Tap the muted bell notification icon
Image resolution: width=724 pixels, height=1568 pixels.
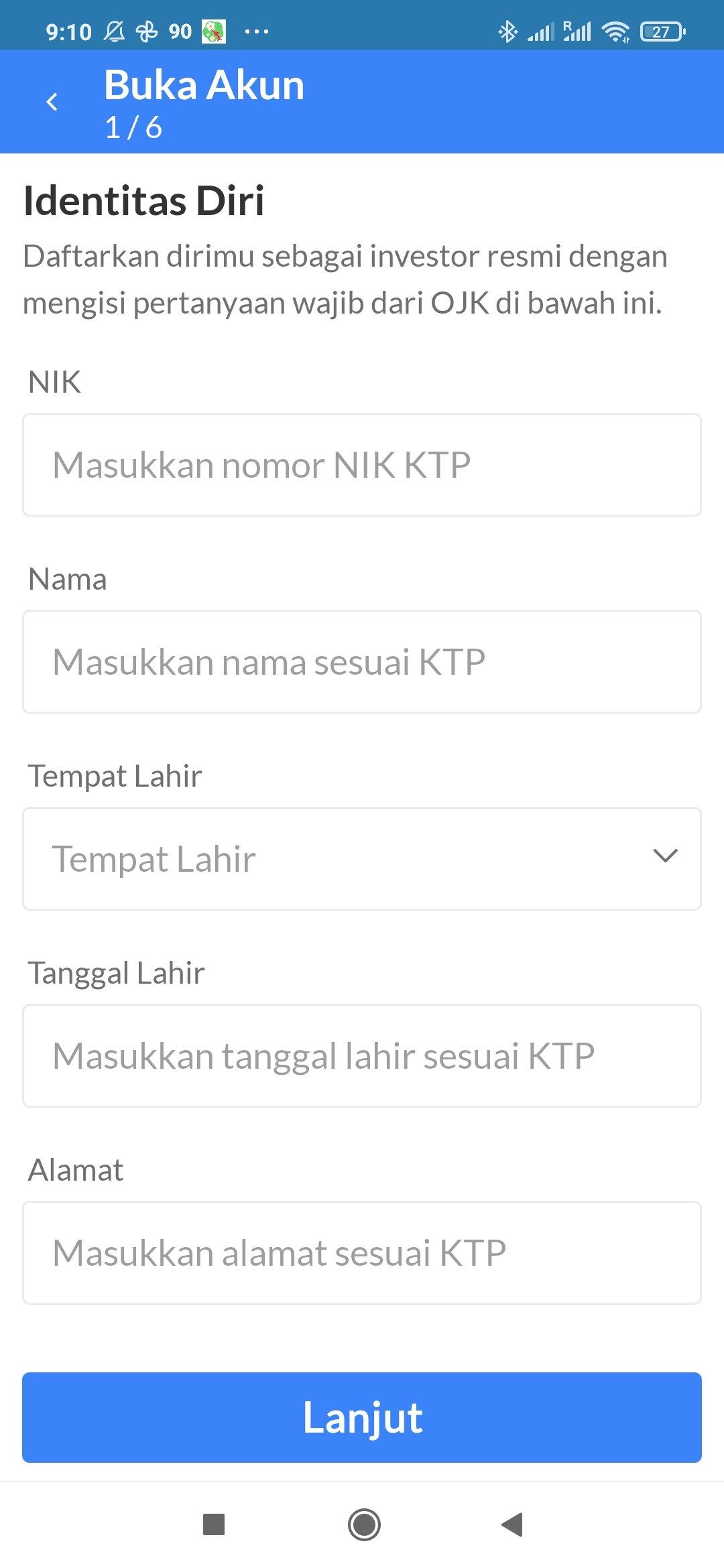[114, 31]
